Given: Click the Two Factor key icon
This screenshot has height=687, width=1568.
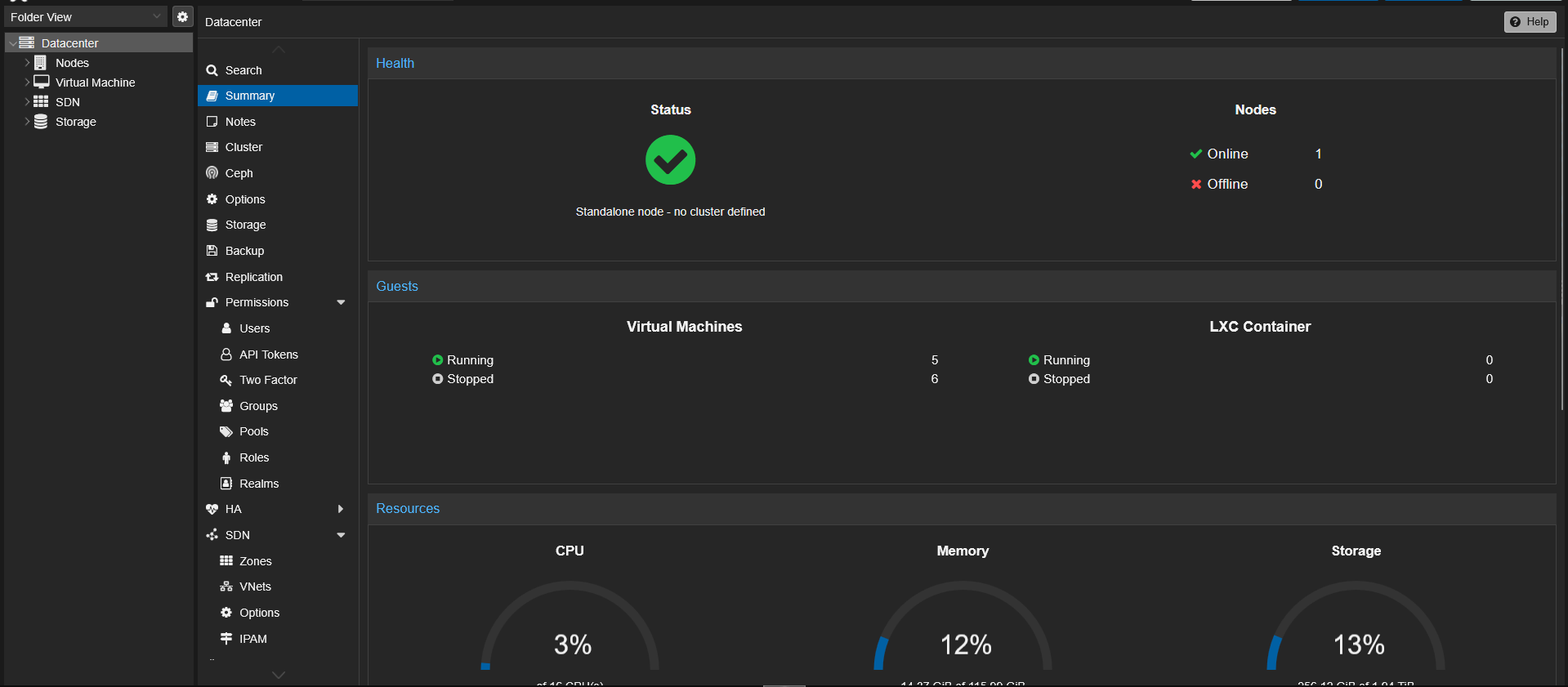Looking at the screenshot, I should tap(226, 380).
